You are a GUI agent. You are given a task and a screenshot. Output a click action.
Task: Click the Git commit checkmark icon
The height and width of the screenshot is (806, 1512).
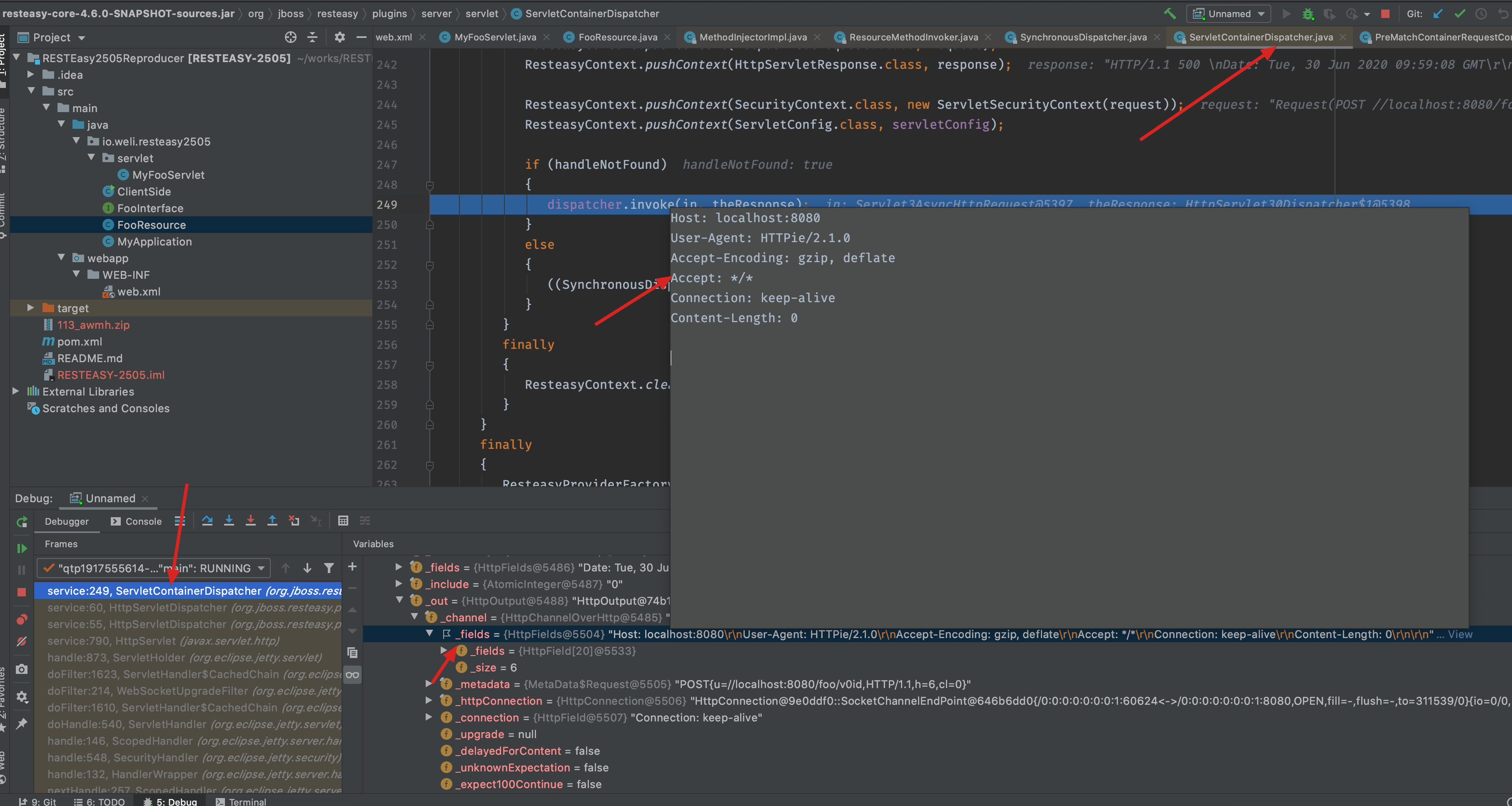[1460, 13]
